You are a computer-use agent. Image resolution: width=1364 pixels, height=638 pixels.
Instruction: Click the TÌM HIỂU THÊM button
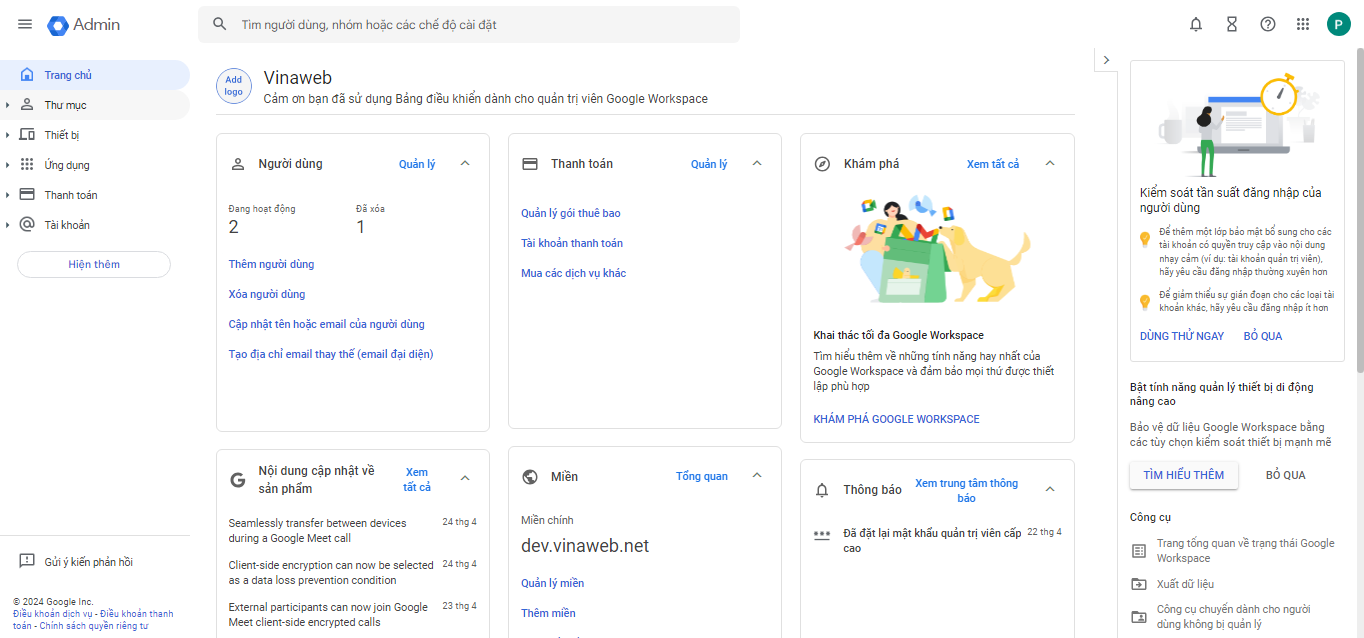click(1184, 475)
